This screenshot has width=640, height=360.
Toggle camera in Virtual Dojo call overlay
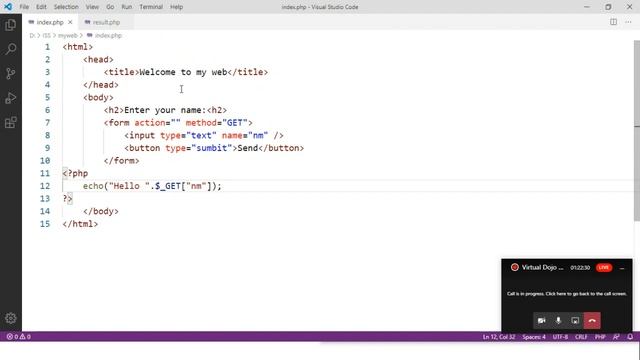[542, 320]
